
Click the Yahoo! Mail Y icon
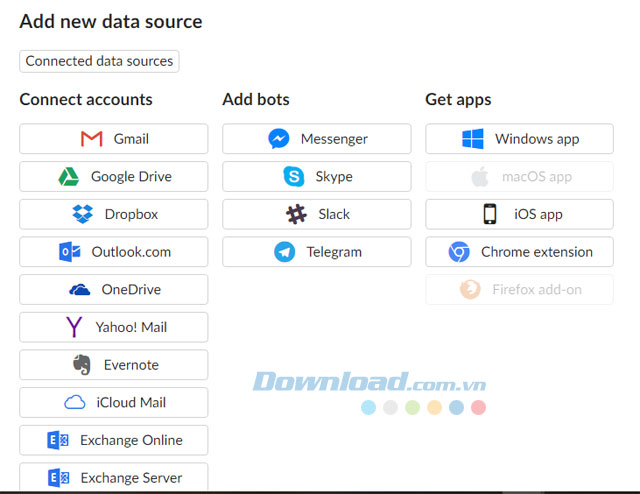click(x=74, y=327)
